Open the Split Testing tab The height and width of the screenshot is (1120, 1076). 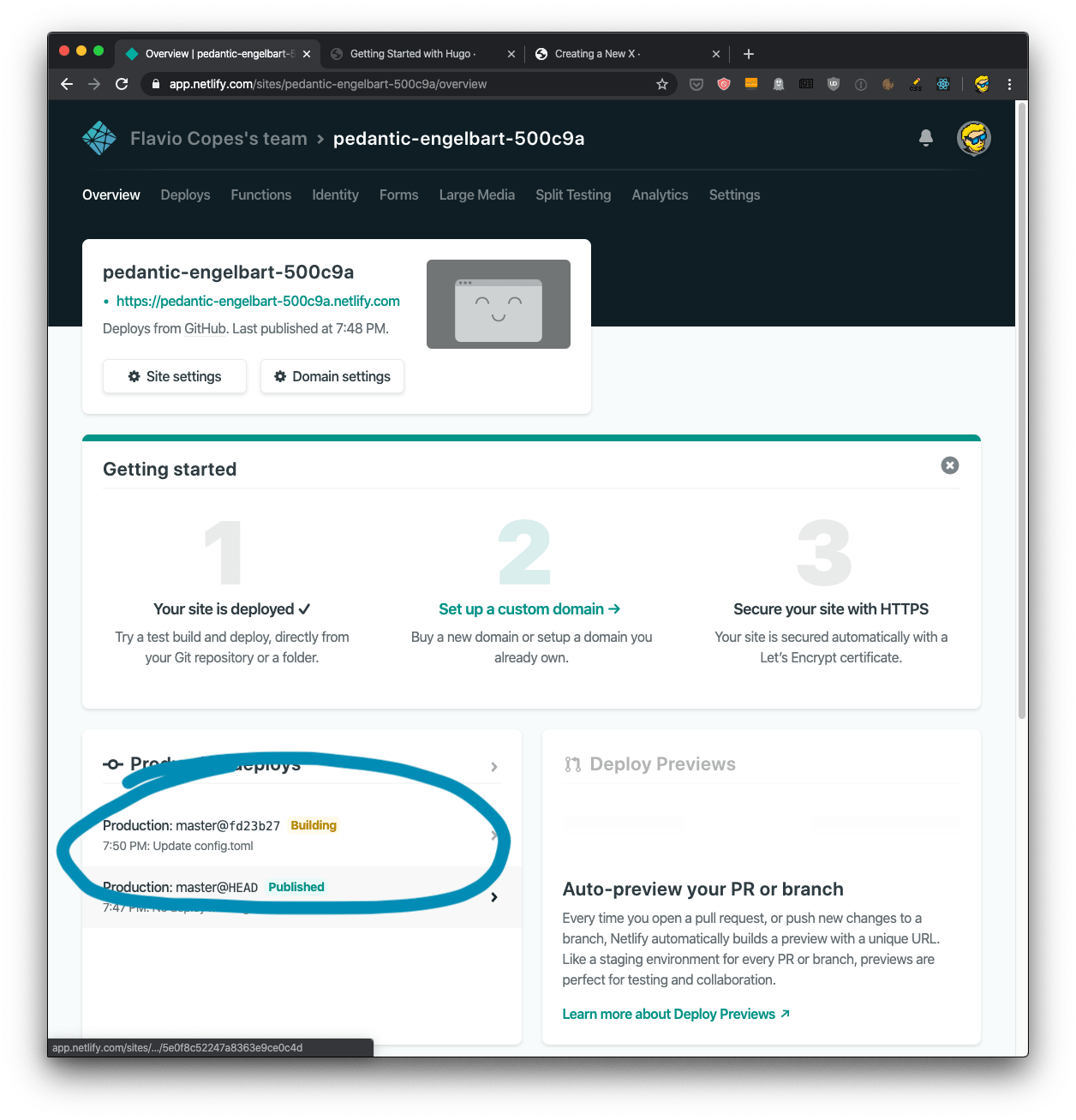[x=573, y=195]
